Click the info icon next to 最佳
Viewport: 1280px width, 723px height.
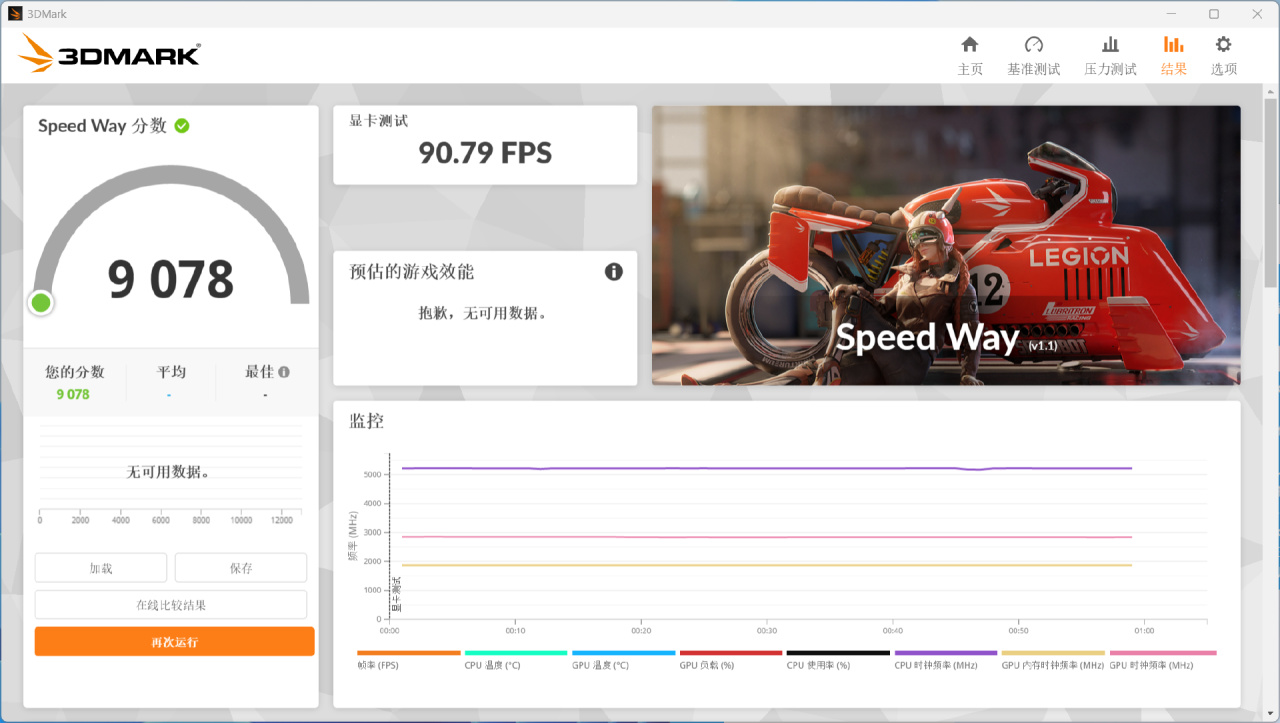(284, 372)
